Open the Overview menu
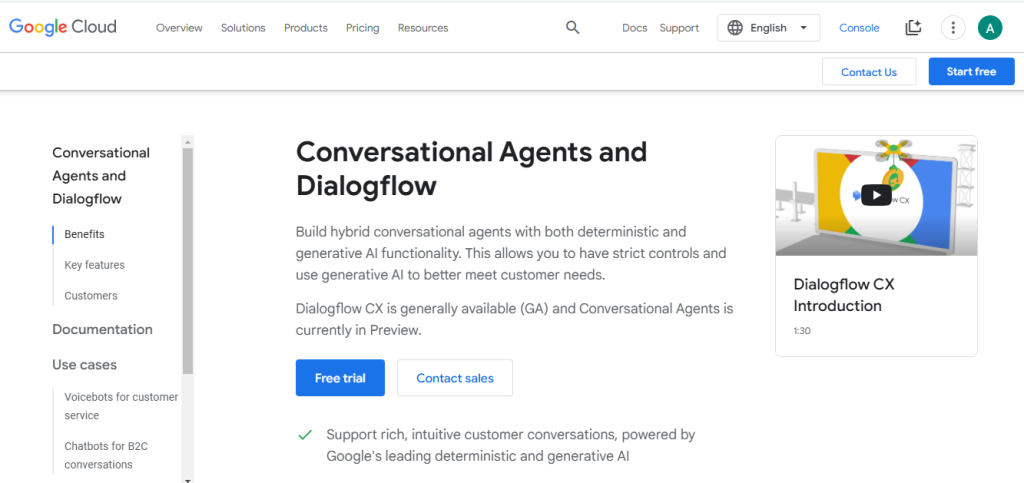The width and height of the screenshot is (1024, 483). click(179, 28)
